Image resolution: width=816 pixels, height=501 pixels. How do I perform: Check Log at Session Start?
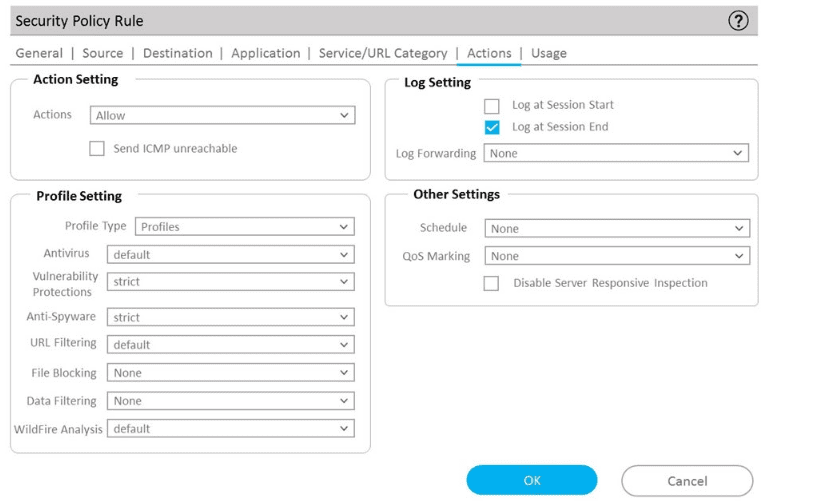click(491, 106)
